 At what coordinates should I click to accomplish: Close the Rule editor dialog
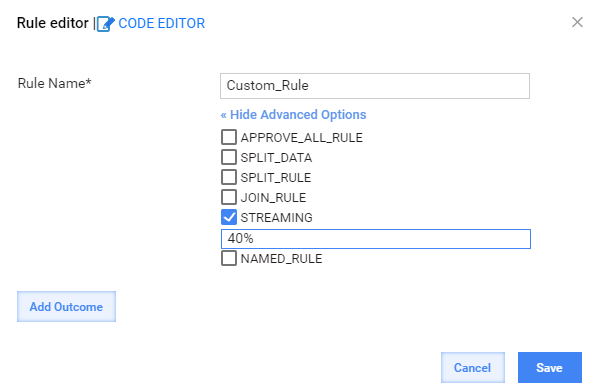(x=577, y=22)
